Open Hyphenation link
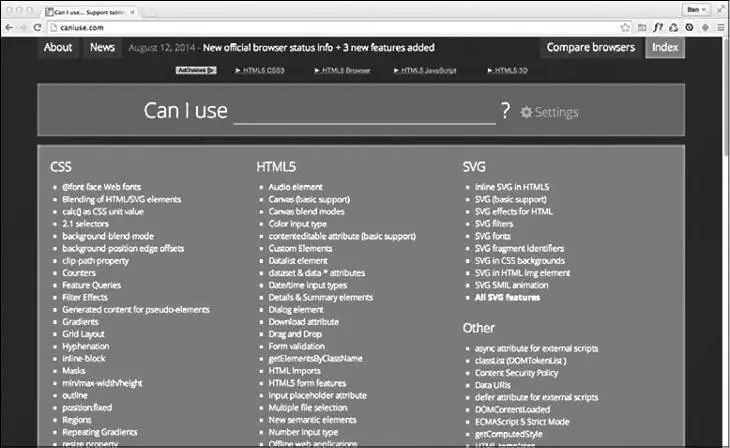The image size is (730, 448). (86, 346)
